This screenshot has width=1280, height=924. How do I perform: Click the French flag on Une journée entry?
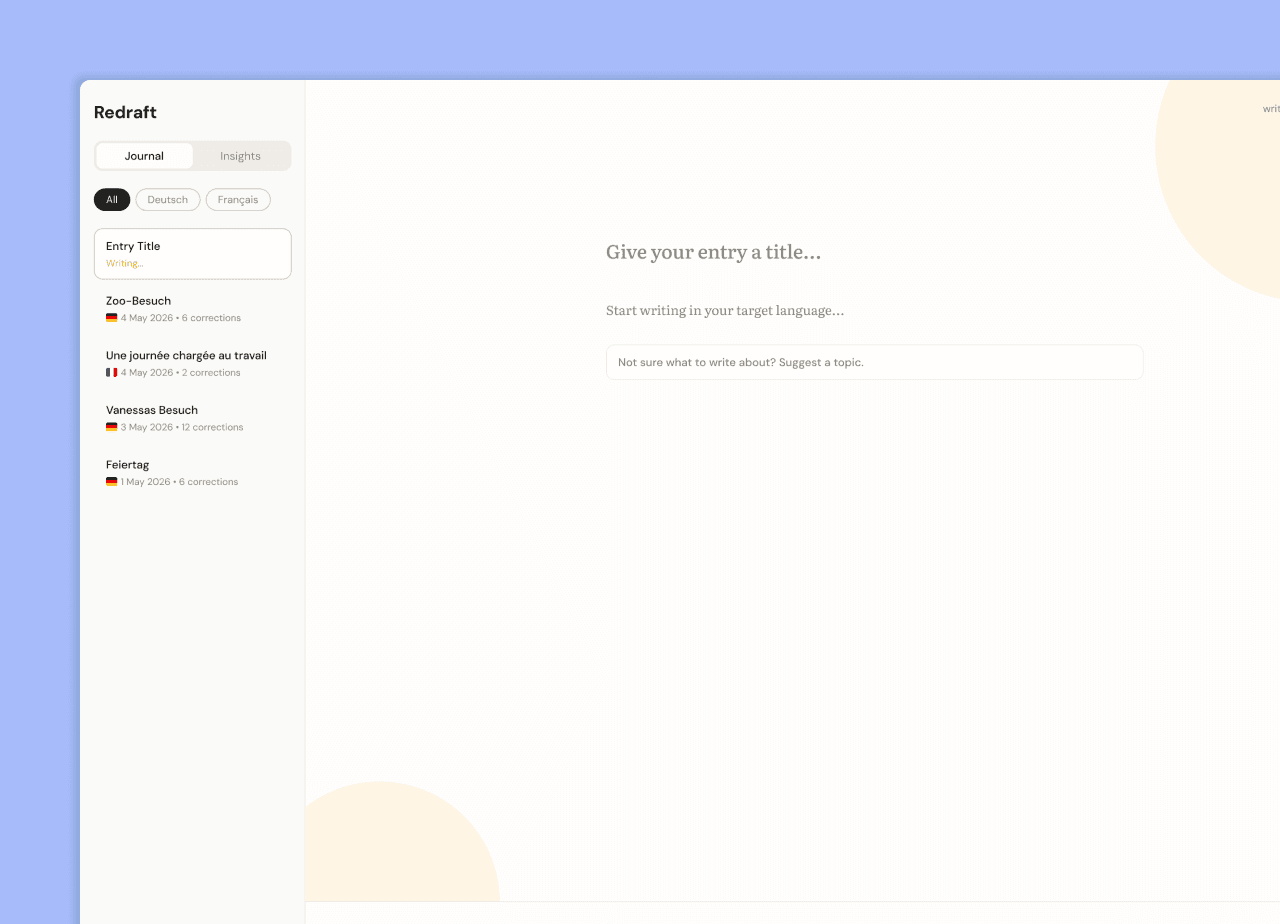click(112, 373)
